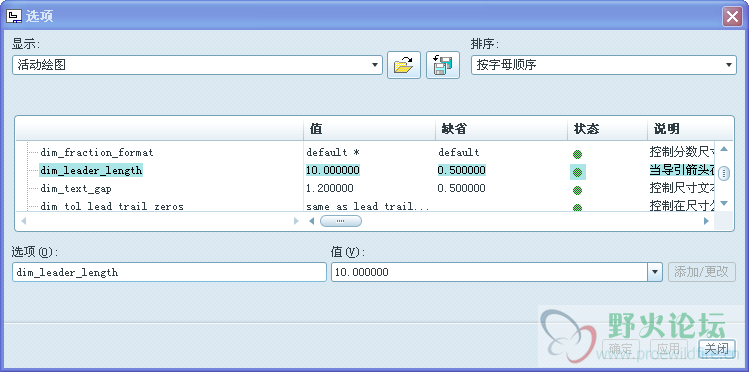
Task: Click value cell 'default *'
Action: pyautogui.click(x=333, y=153)
